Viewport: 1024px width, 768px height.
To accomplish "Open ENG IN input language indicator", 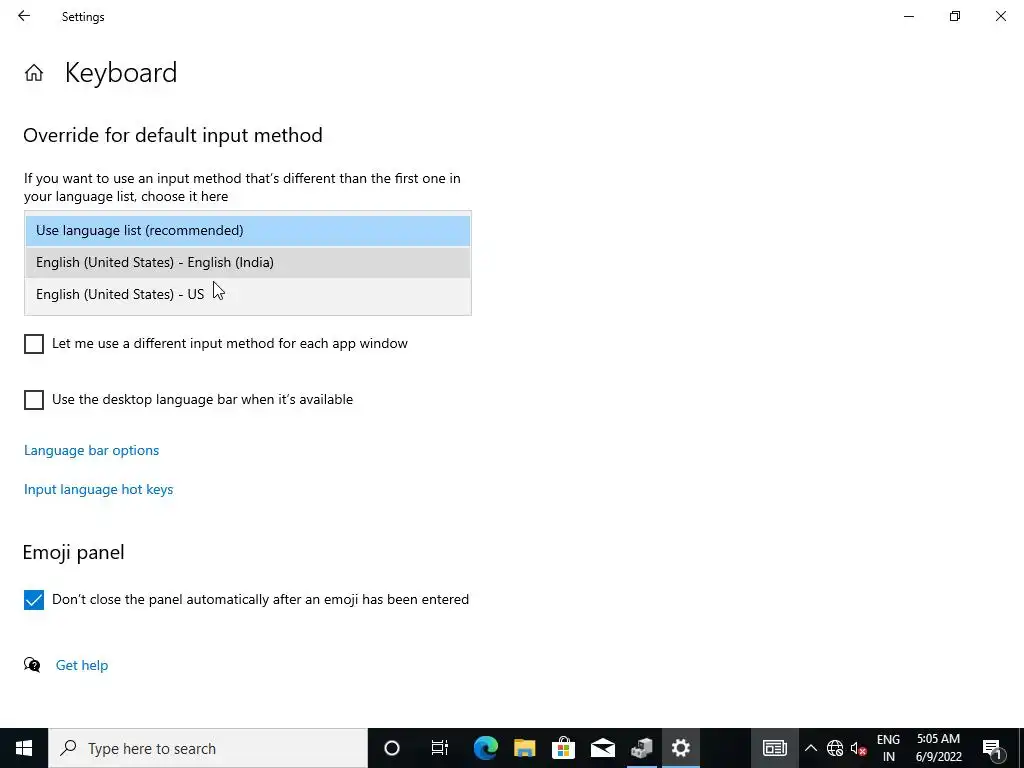I will [888, 748].
